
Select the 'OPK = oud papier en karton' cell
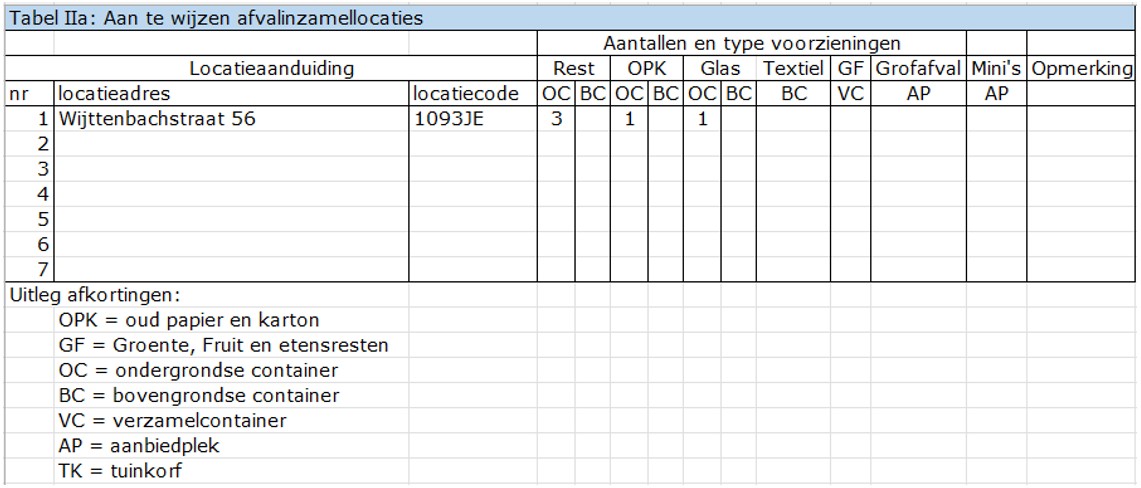click(x=189, y=320)
